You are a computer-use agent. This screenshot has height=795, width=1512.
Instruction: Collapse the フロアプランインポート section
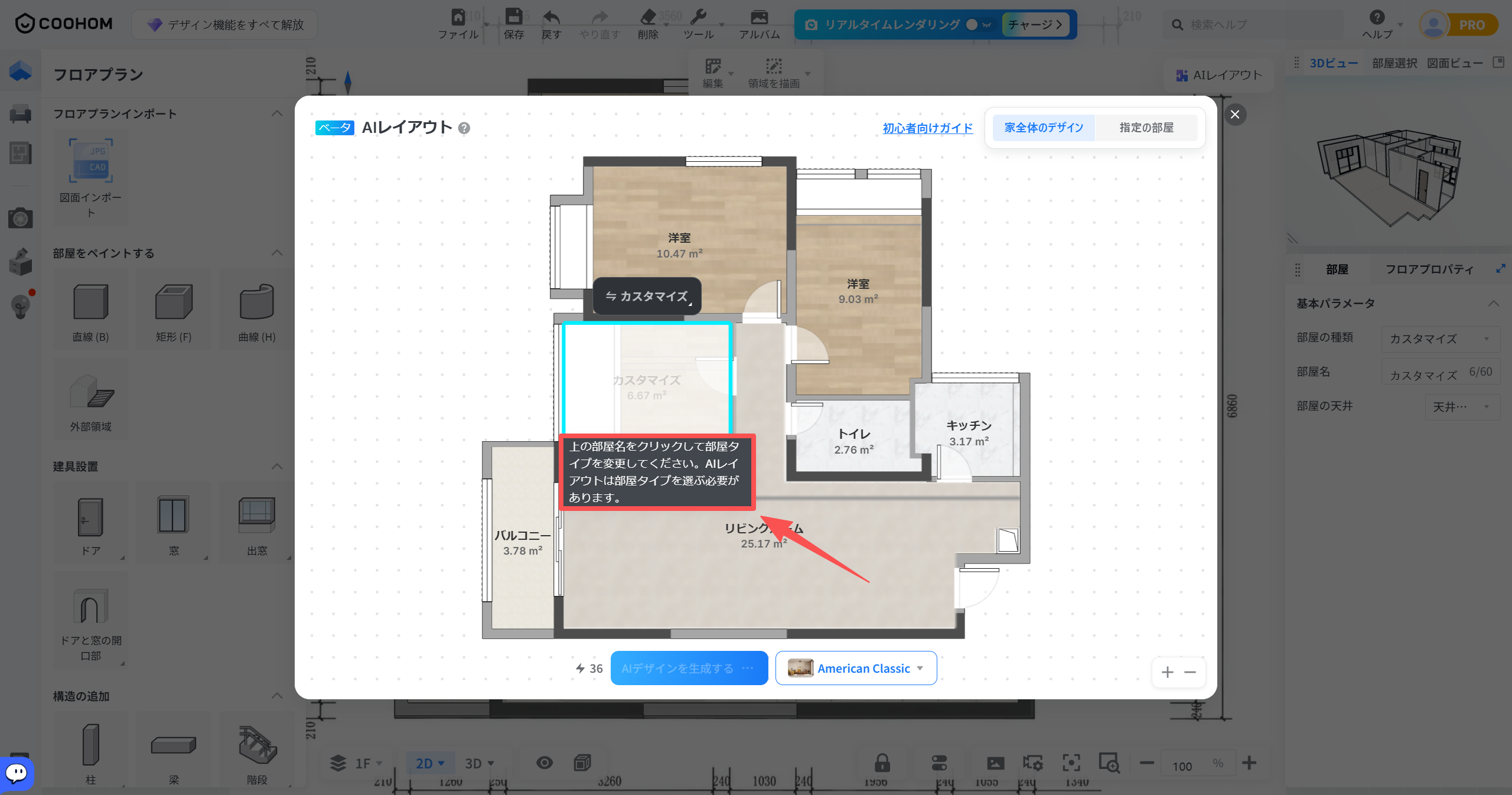tap(276, 113)
